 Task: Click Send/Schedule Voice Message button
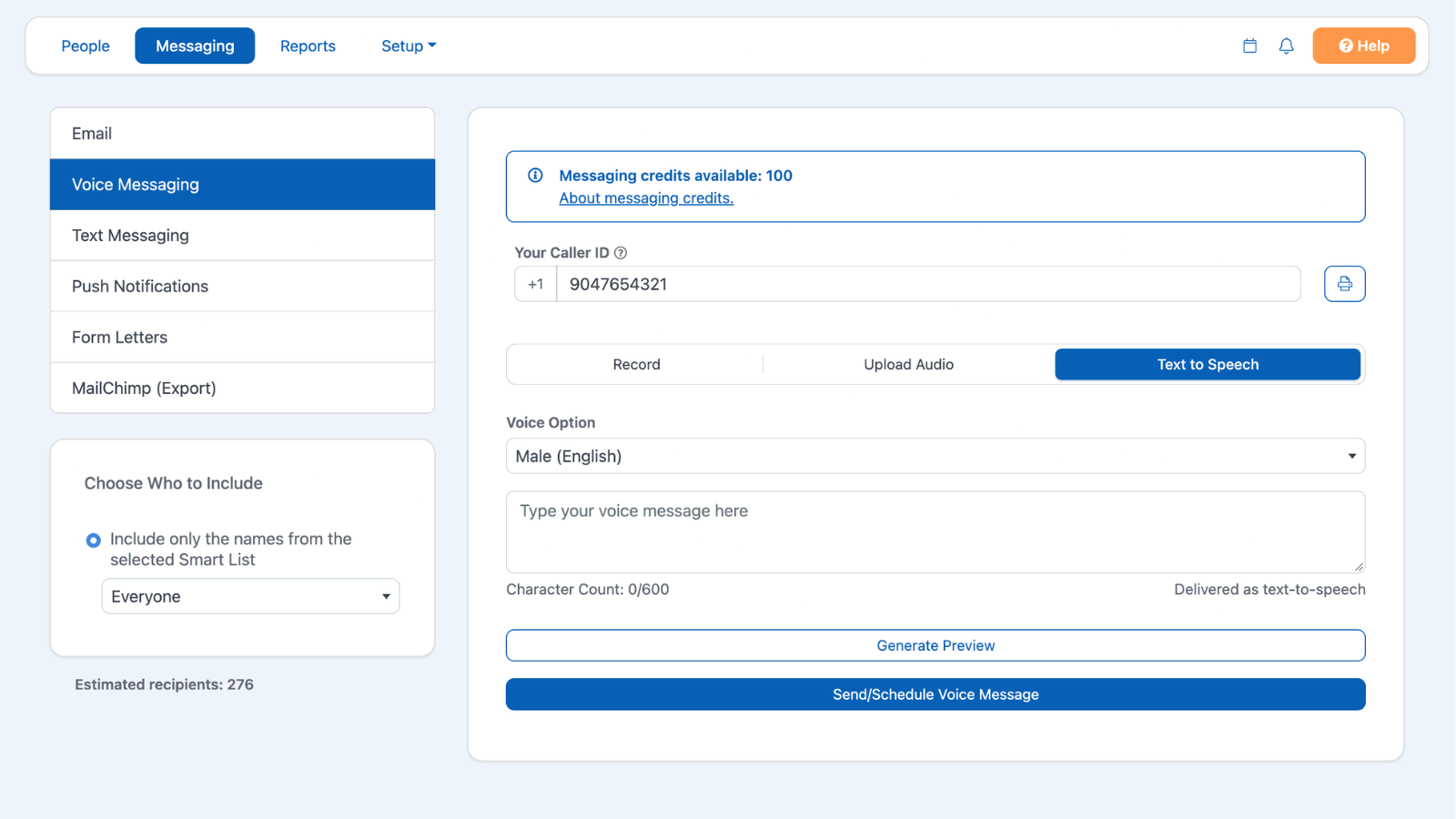[x=935, y=694]
